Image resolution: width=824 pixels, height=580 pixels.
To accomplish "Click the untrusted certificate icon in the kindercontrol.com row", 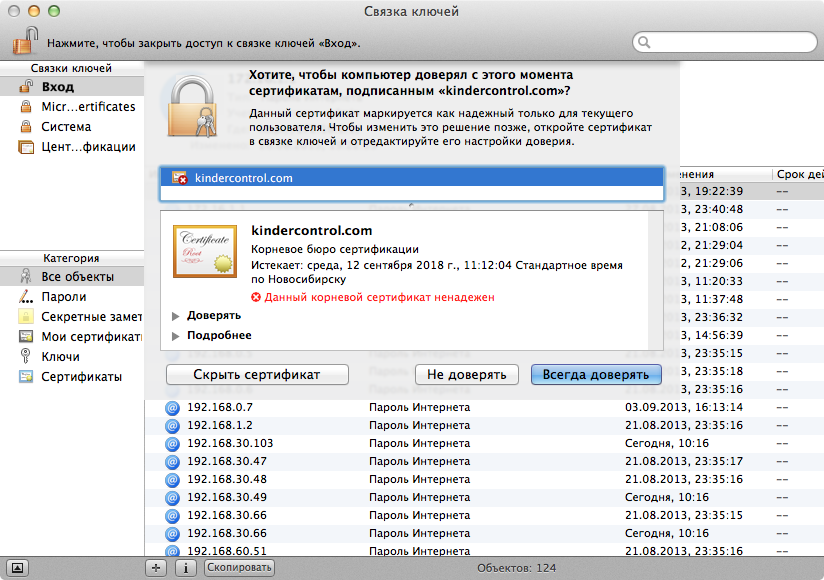I will tap(179, 178).
